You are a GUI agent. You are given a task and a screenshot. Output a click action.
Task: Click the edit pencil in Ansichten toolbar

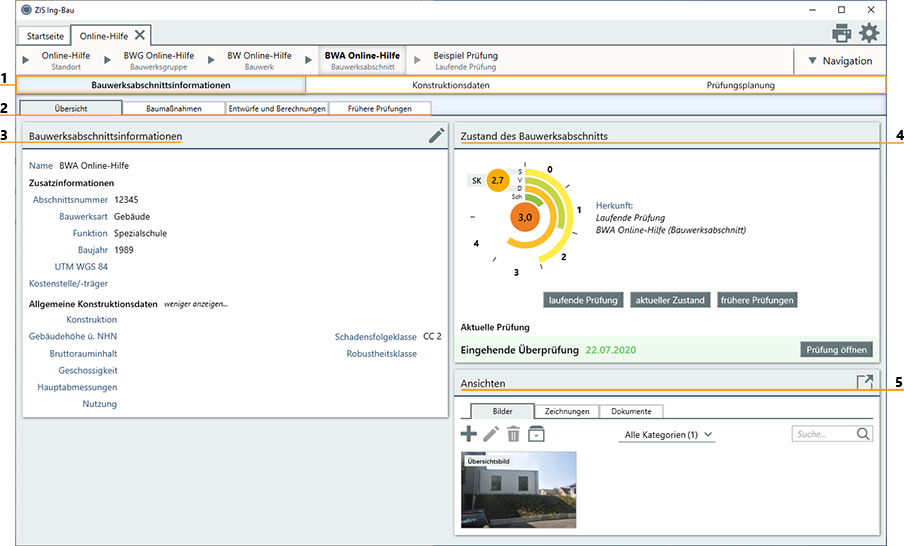[x=490, y=434]
